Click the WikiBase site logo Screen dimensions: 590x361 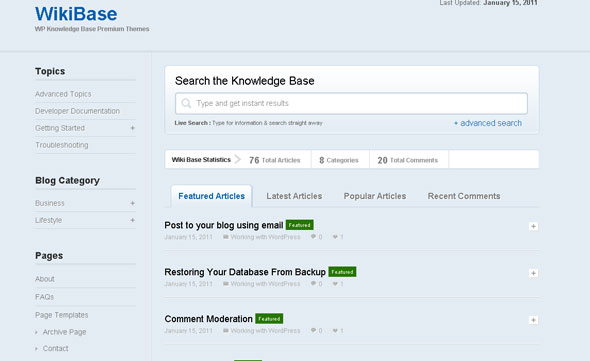tap(76, 14)
